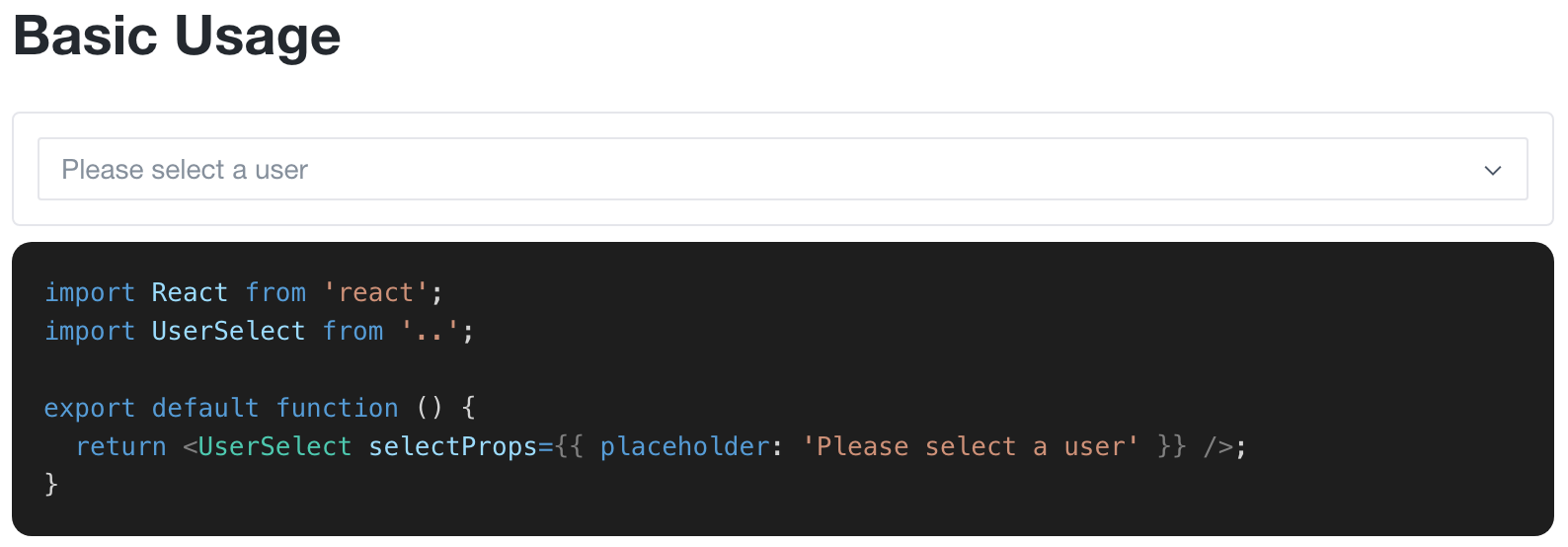Click the 'React' identifier in the code
Viewport: 1568px width, 547px height.
(190, 293)
